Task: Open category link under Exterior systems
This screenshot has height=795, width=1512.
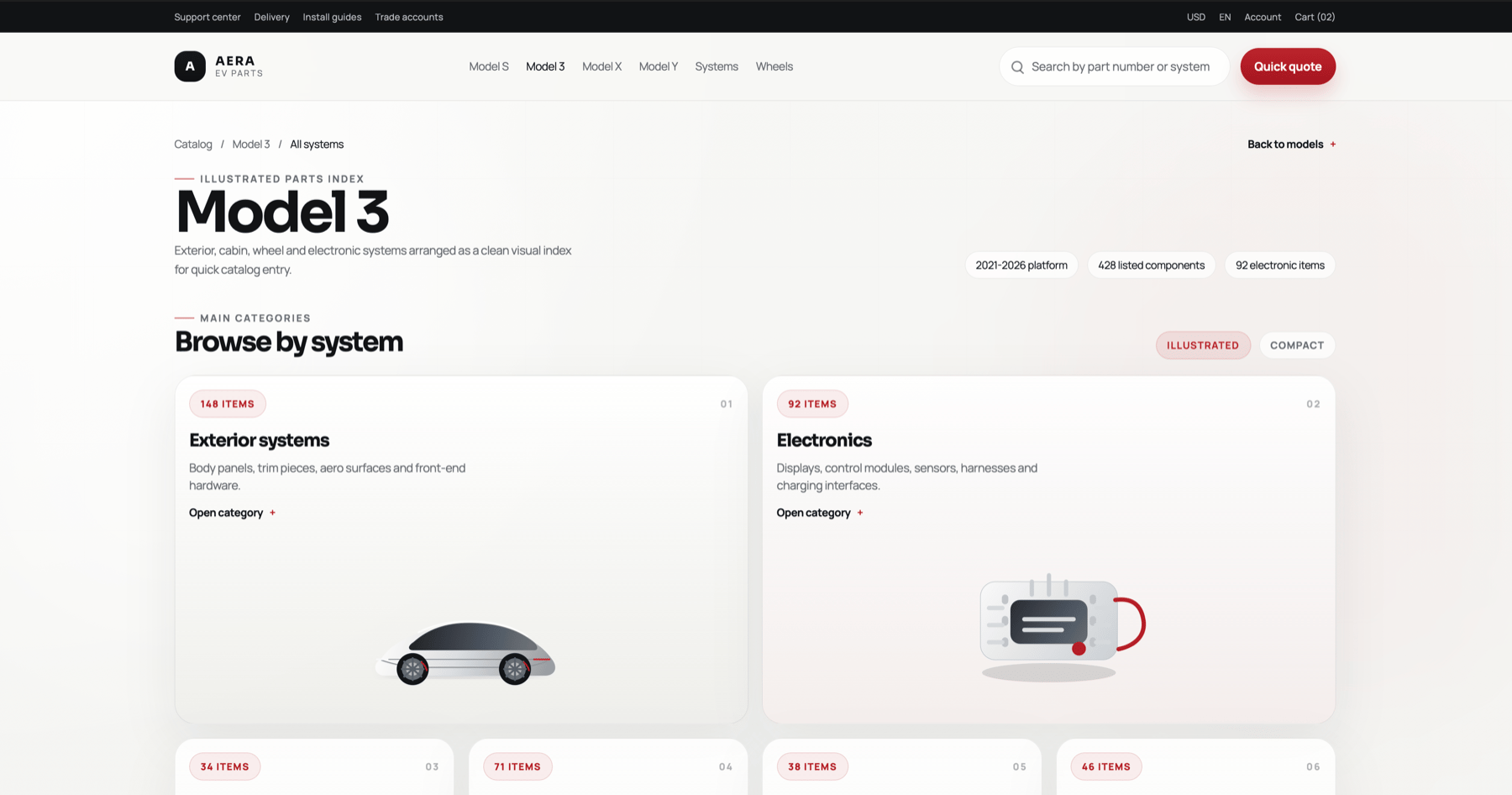Action: point(232,513)
